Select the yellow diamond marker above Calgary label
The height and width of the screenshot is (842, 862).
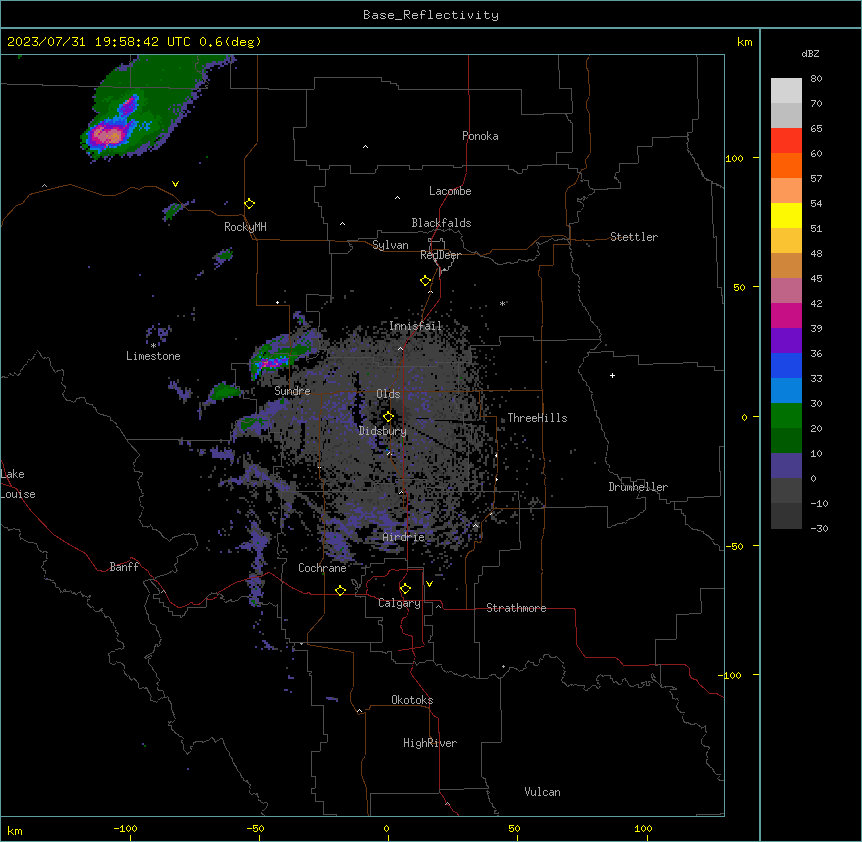coord(405,589)
